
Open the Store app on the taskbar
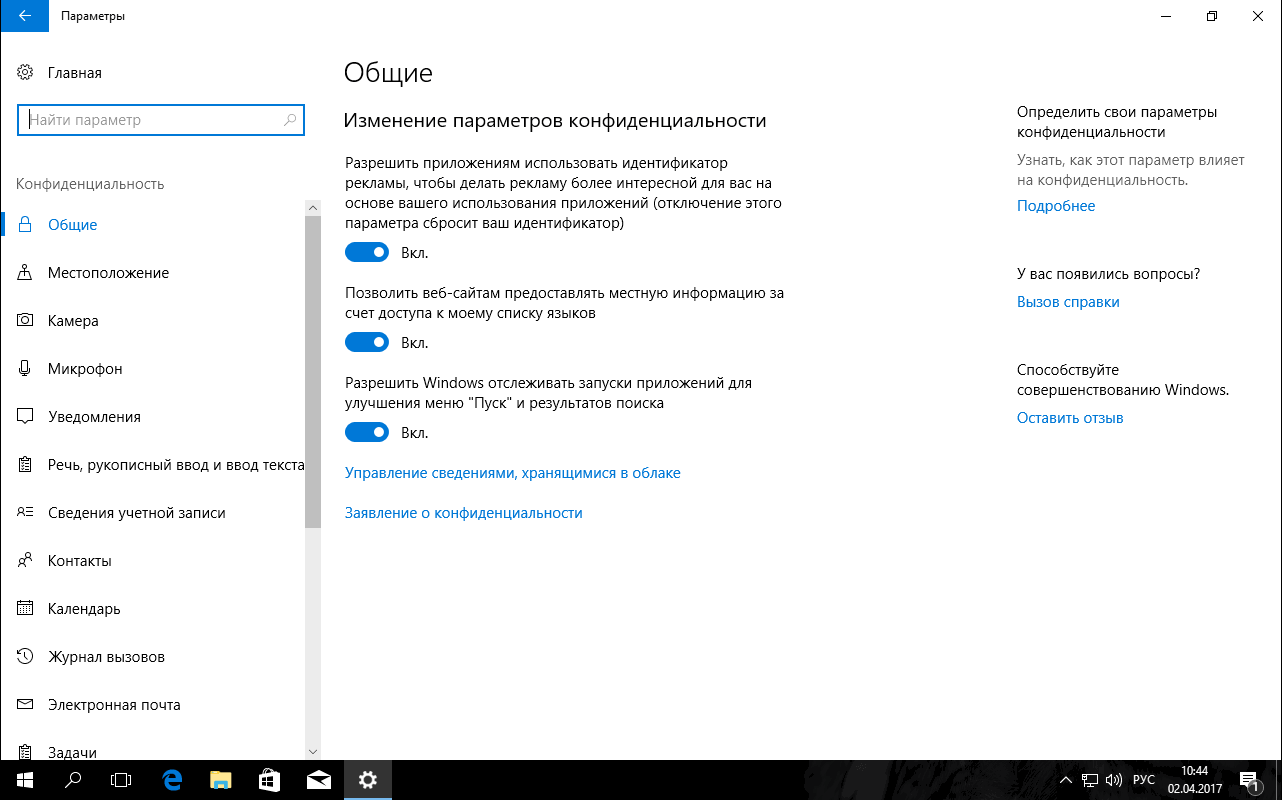click(x=270, y=780)
